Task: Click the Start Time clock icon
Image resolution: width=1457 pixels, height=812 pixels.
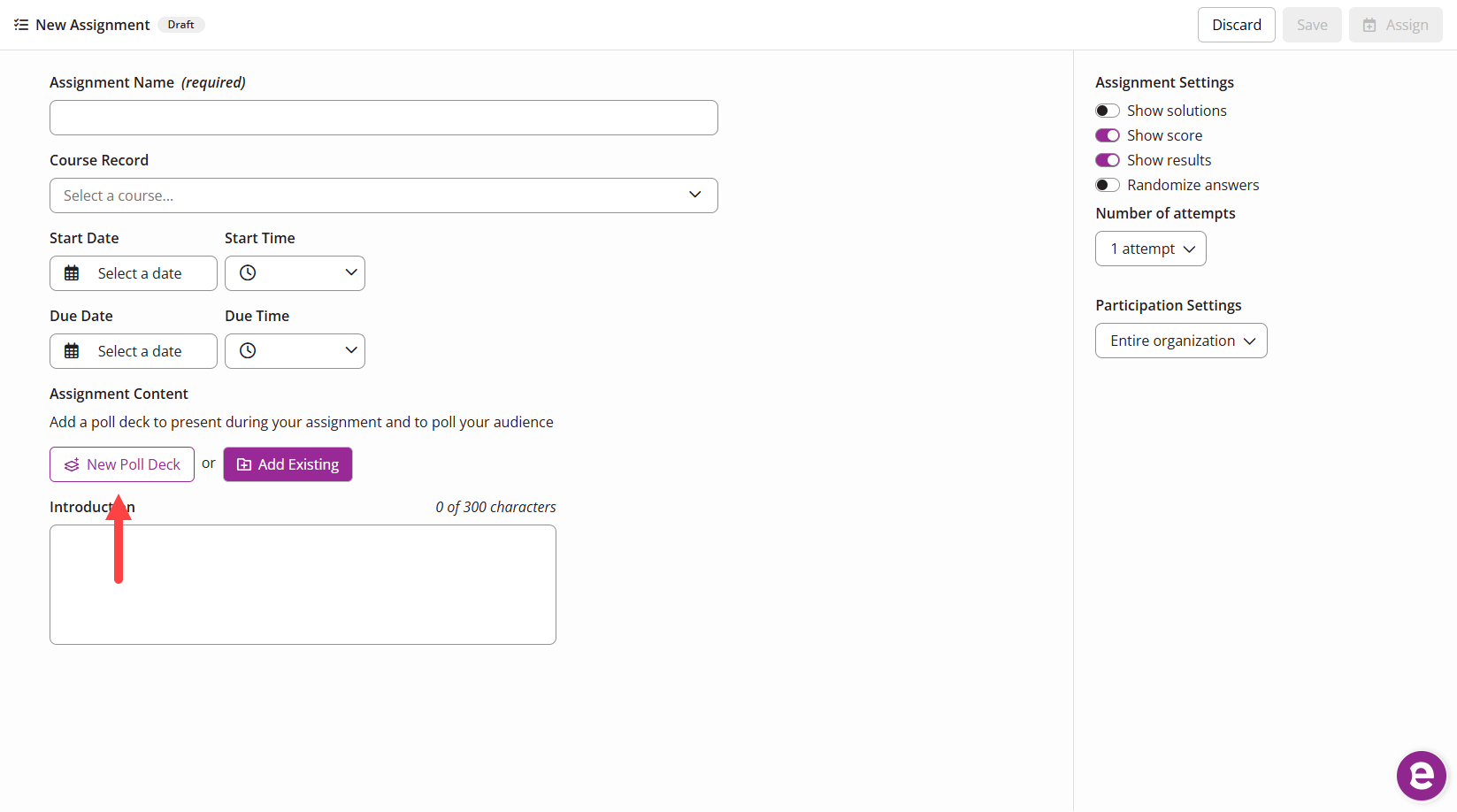Action: 248,273
